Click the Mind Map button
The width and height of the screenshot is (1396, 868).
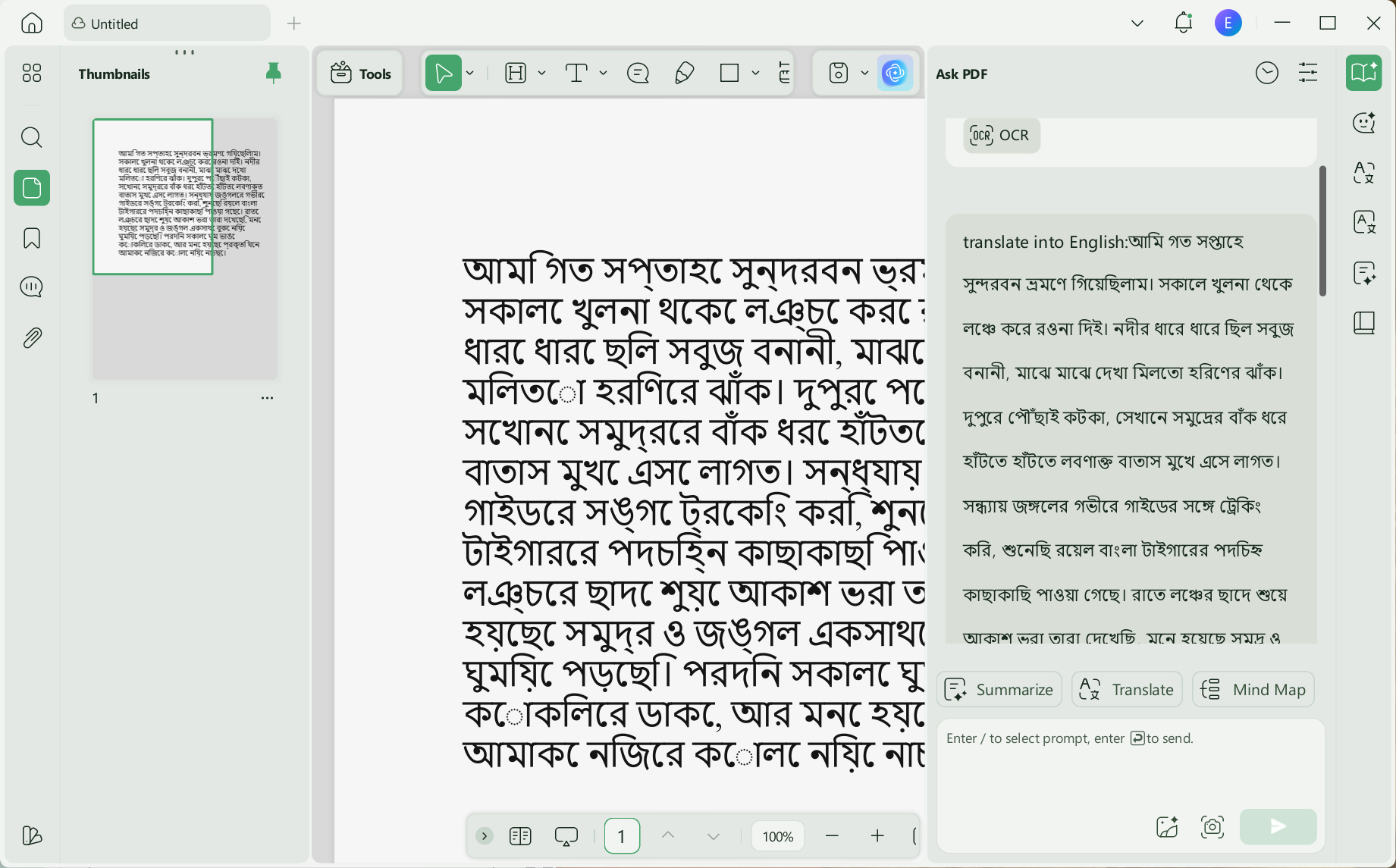[1253, 690]
